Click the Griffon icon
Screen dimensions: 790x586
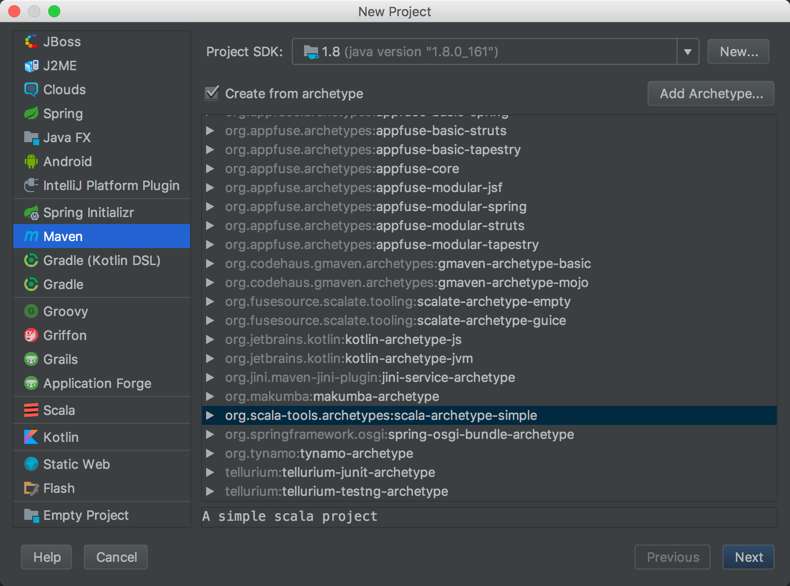coord(31,336)
